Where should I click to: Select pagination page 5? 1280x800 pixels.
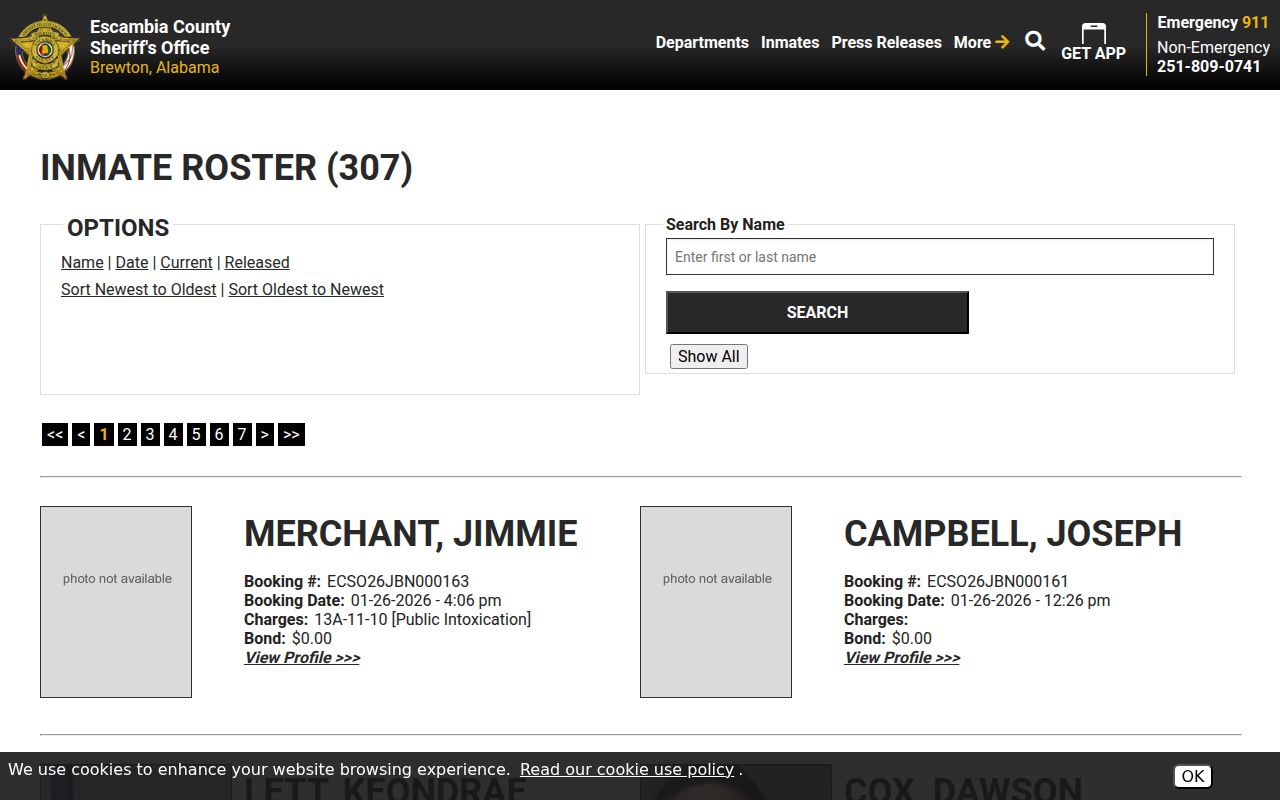point(196,434)
